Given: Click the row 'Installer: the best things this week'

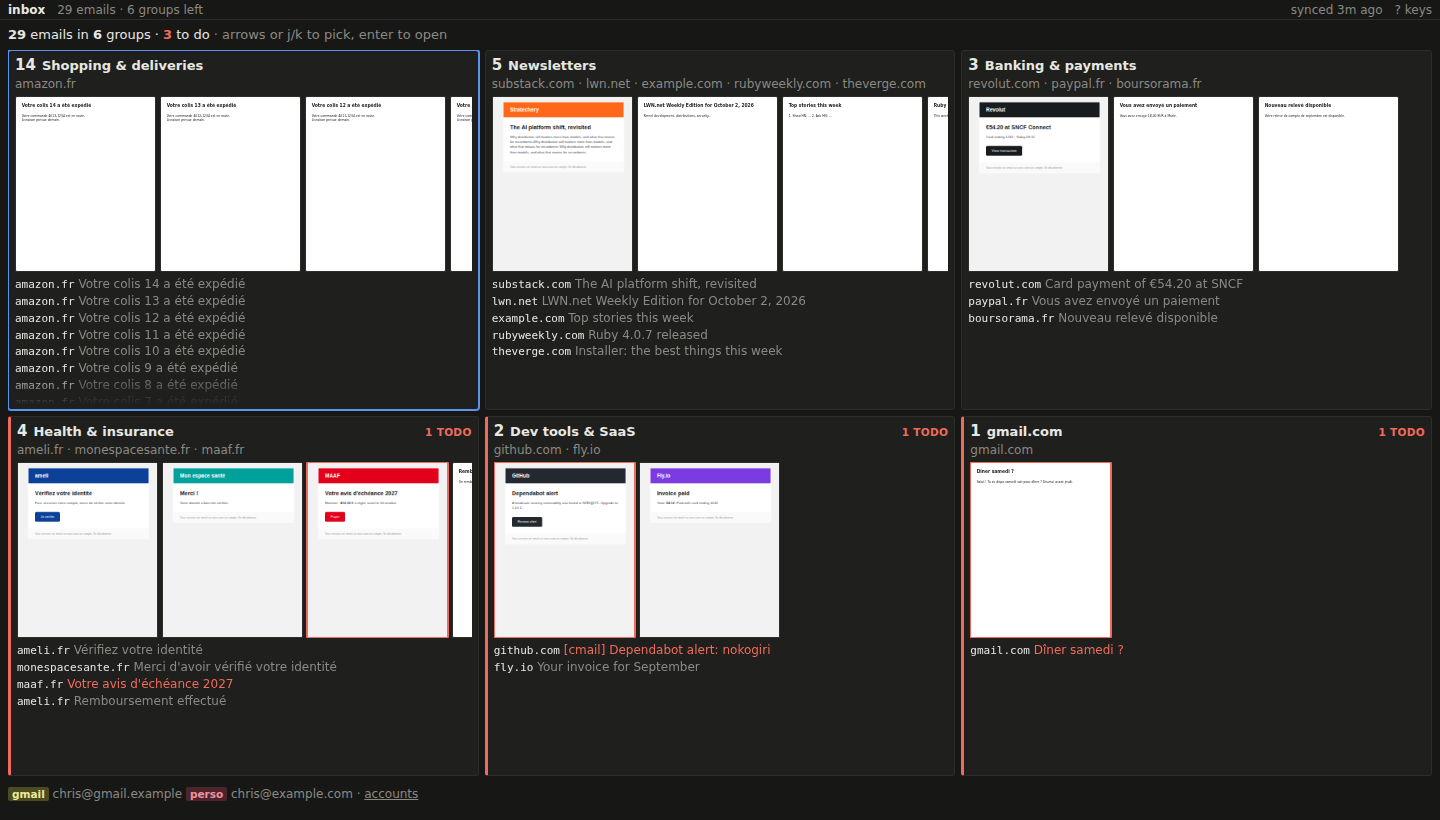Looking at the screenshot, I should click(720, 351).
